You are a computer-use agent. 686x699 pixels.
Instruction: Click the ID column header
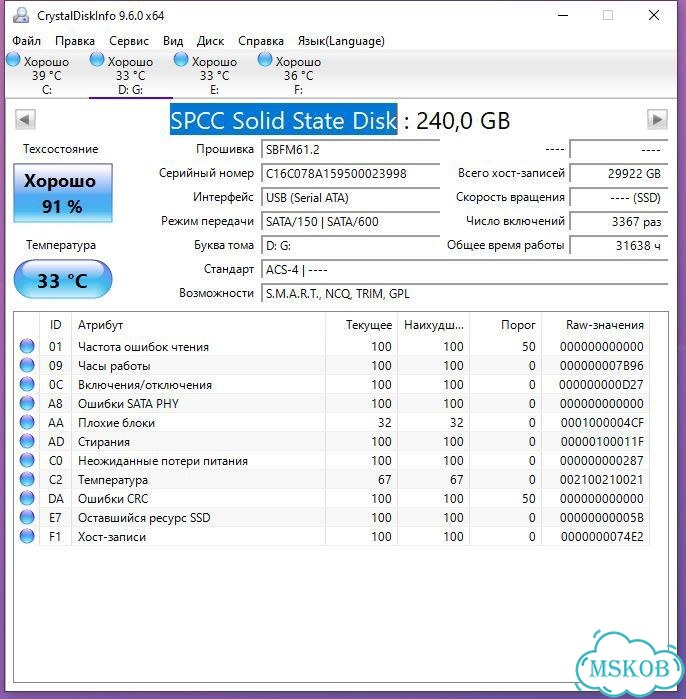pyautogui.click(x=56, y=325)
